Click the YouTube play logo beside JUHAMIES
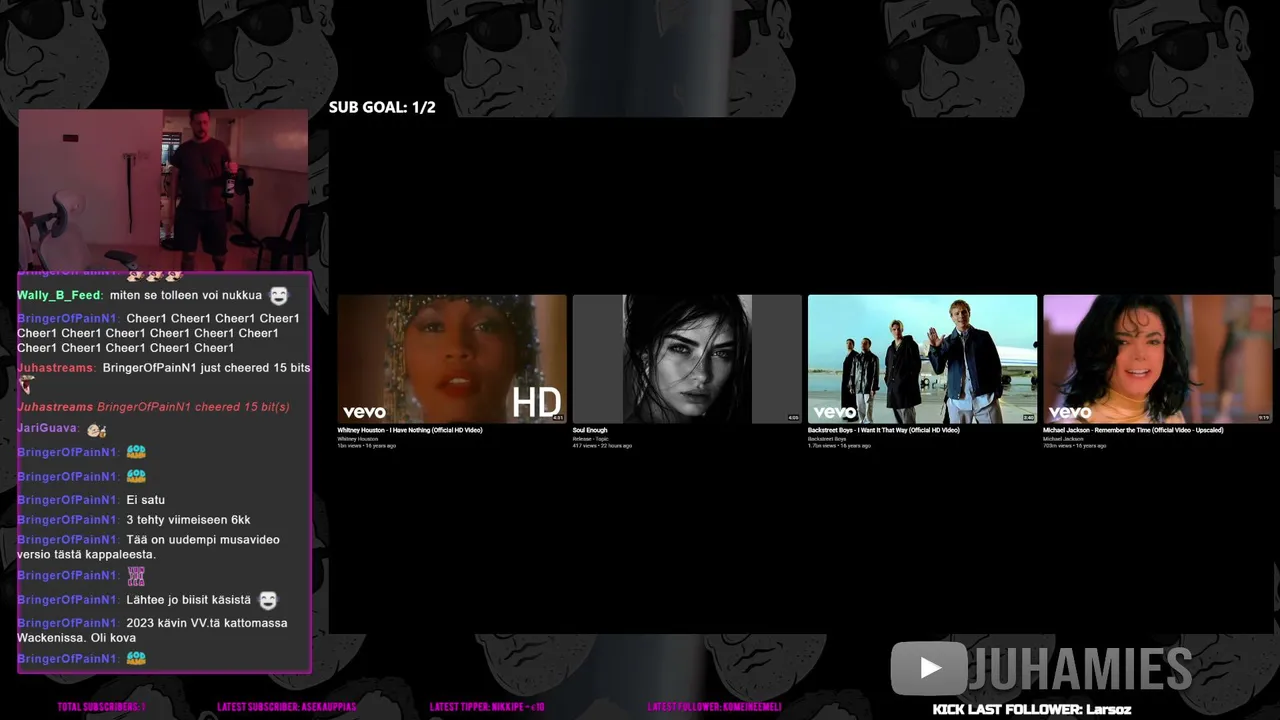This screenshot has width=1280, height=720. pyautogui.click(x=928, y=668)
